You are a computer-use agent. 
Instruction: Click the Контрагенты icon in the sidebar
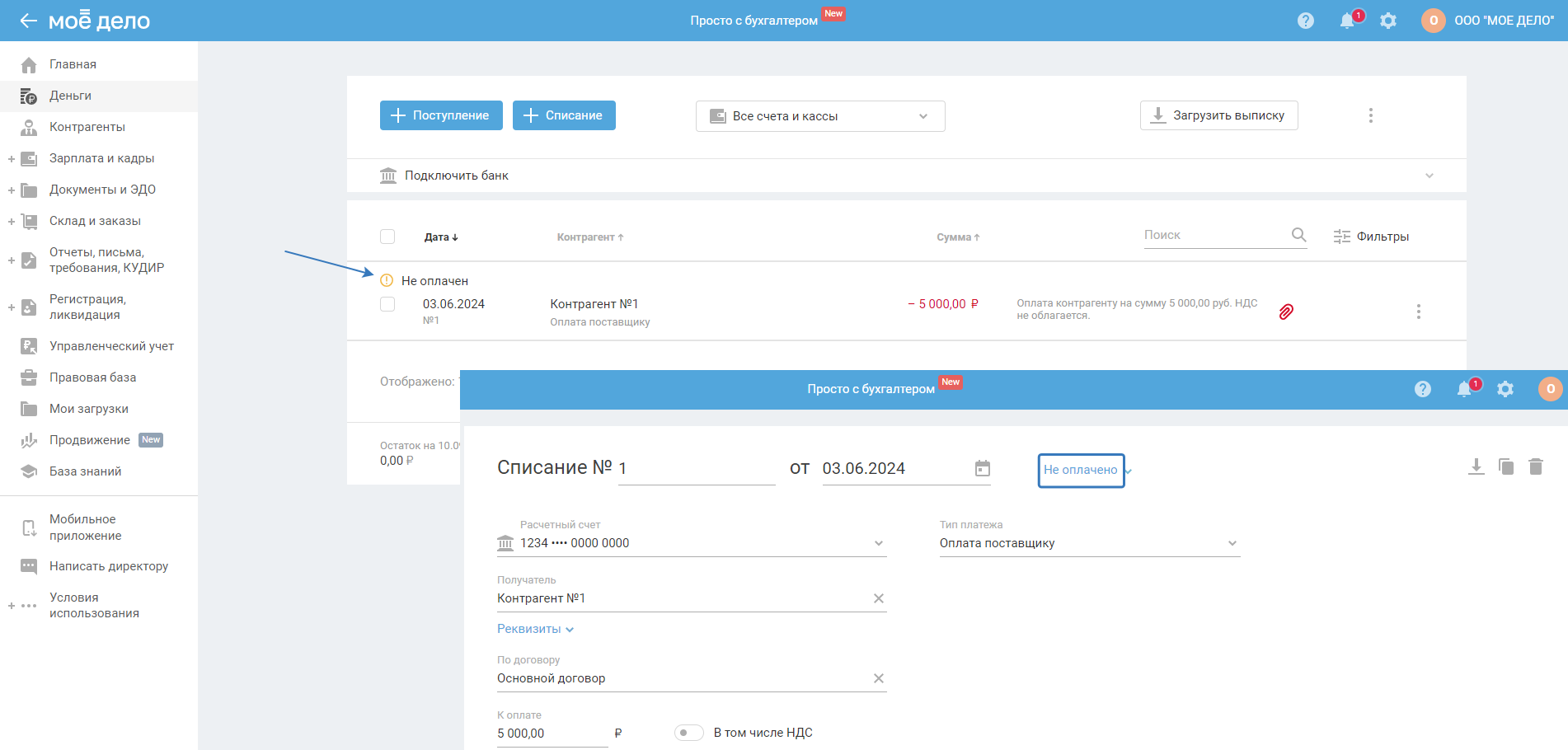(29, 127)
